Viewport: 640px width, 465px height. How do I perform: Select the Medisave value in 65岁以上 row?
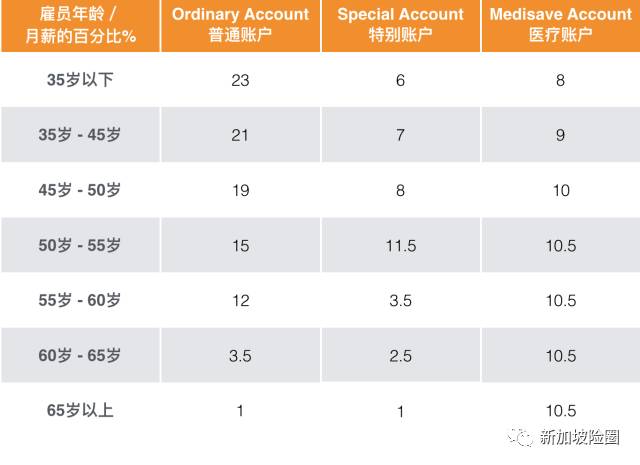tap(560, 410)
